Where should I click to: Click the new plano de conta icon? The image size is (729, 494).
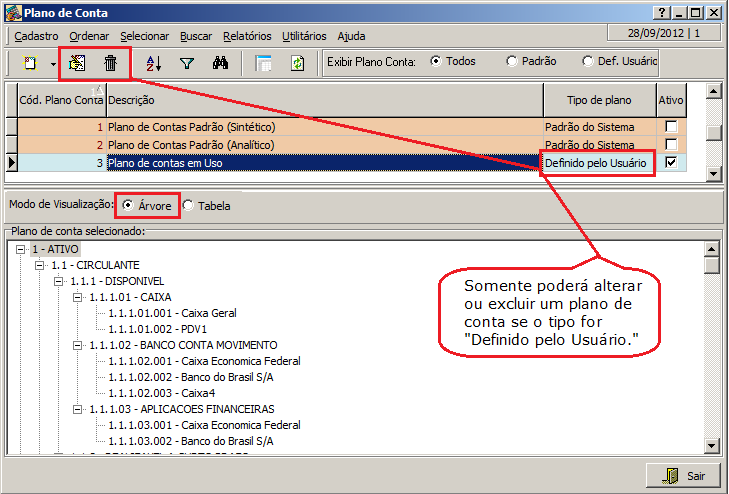[31, 63]
